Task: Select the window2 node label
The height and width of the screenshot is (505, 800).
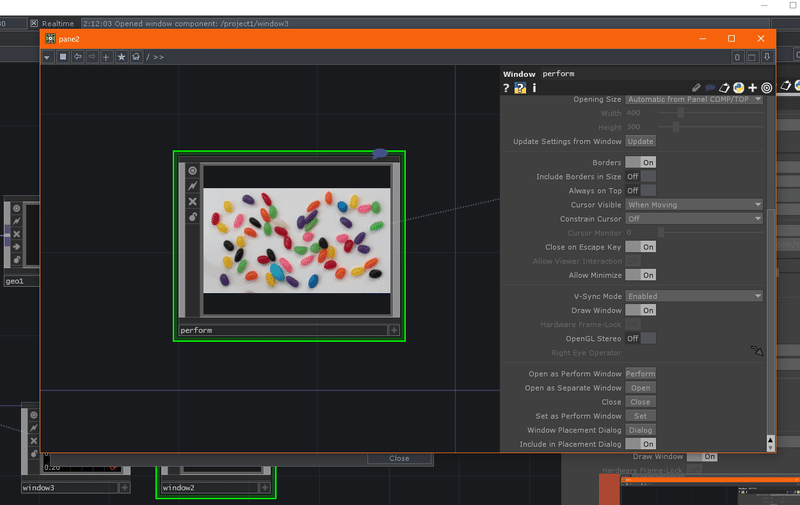Action: click(x=208, y=488)
